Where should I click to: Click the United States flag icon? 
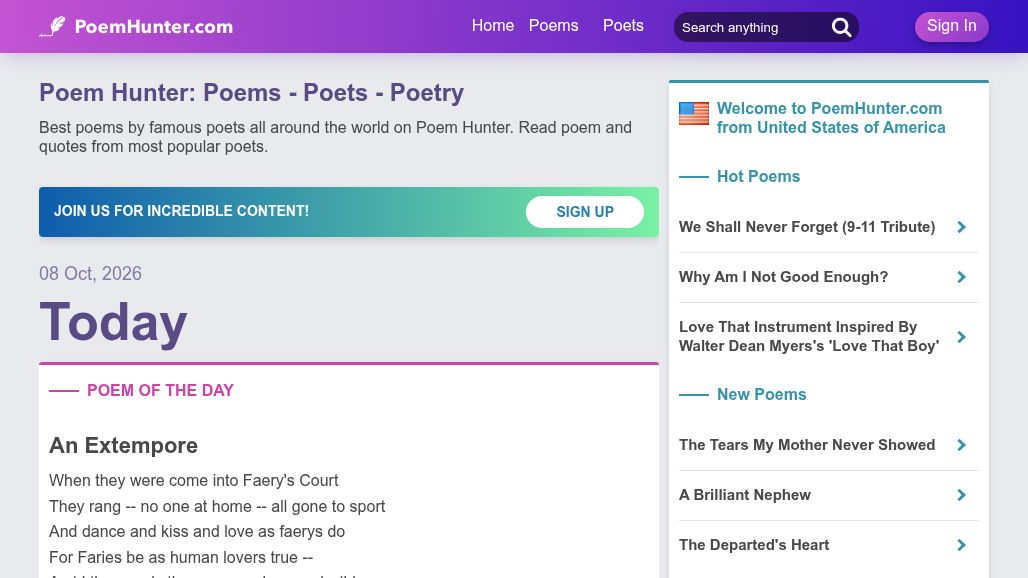pyautogui.click(x=694, y=114)
